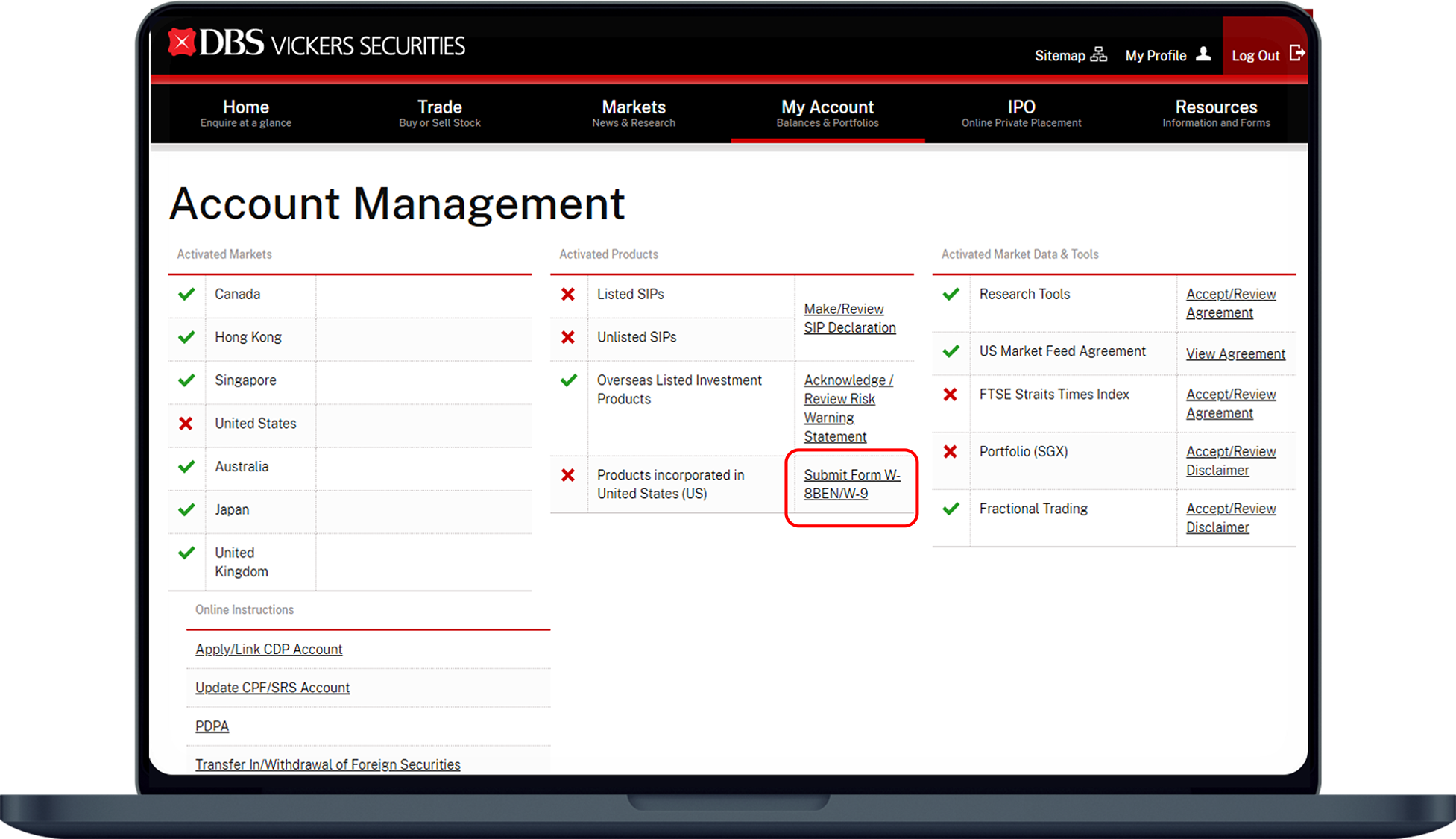Image resolution: width=1456 pixels, height=839 pixels.
Task: Click the Fractional Trading label
Action: (1033, 509)
